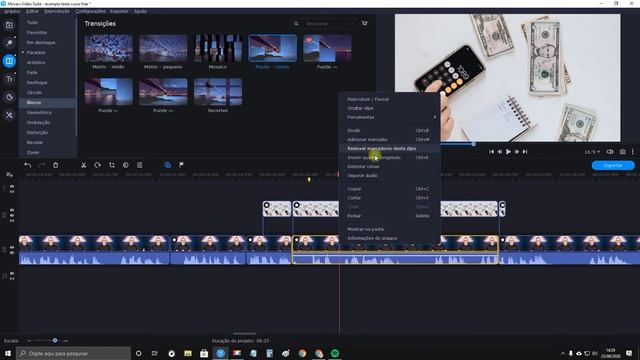Mute the music audio track

pyautogui.click(x=12, y=273)
